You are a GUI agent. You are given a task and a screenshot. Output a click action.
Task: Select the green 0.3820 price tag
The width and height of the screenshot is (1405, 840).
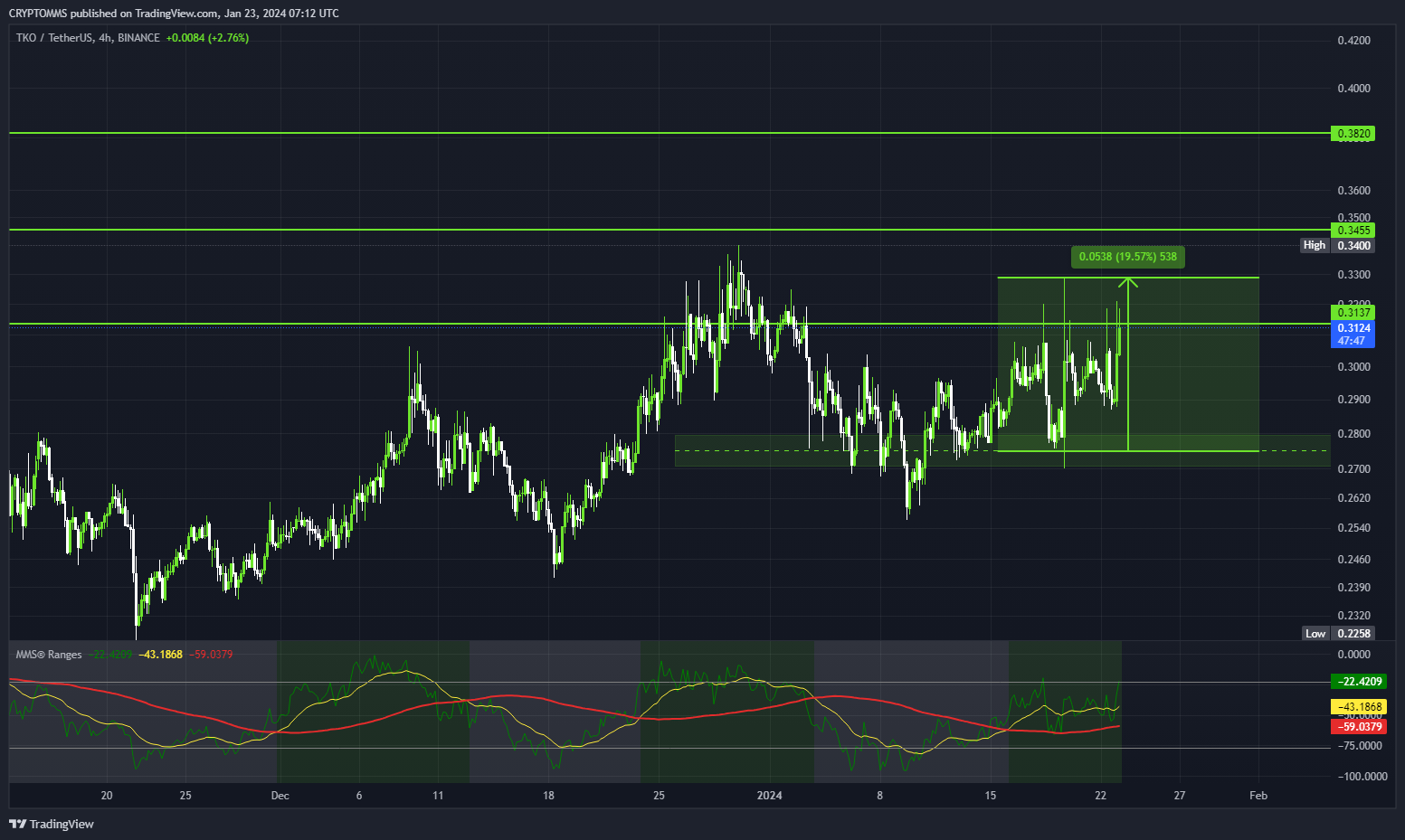click(1353, 134)
